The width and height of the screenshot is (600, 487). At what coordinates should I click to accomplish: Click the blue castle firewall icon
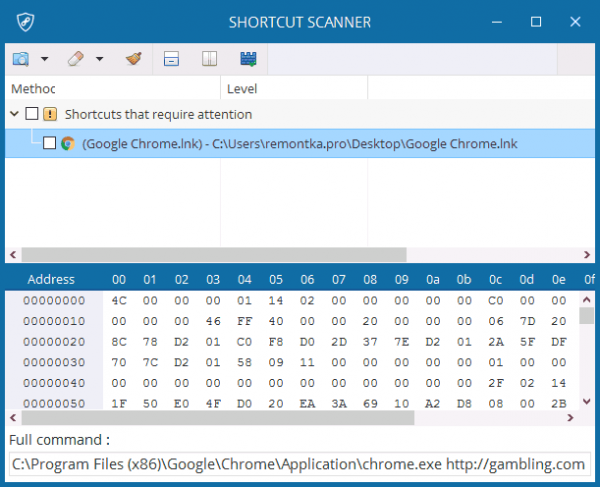(x=248, y=59)
